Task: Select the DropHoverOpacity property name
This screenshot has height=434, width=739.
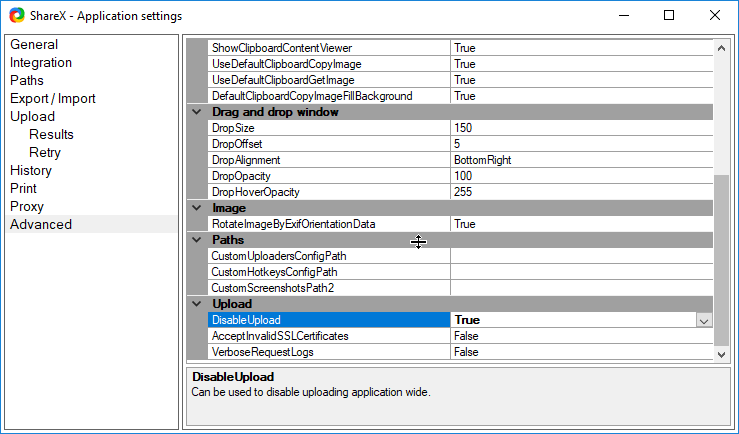Action: 329,192
